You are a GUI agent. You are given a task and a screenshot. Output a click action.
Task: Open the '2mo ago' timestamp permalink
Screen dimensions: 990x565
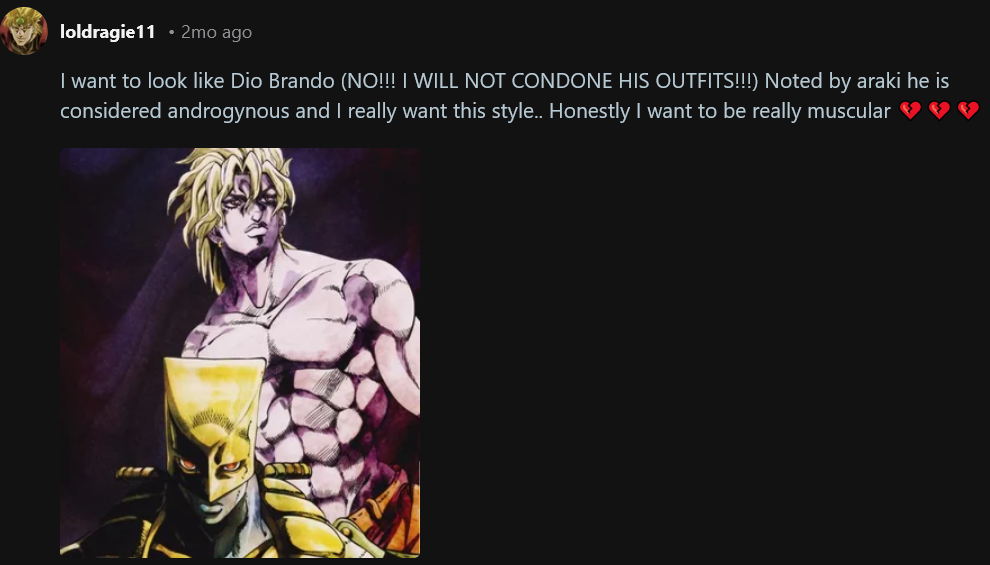pyautogui.click(x=217, y=32)
